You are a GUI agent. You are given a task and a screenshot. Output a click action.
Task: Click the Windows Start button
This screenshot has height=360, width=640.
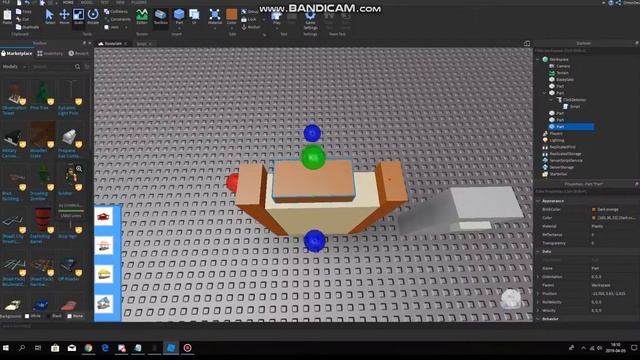pos(6,348)
